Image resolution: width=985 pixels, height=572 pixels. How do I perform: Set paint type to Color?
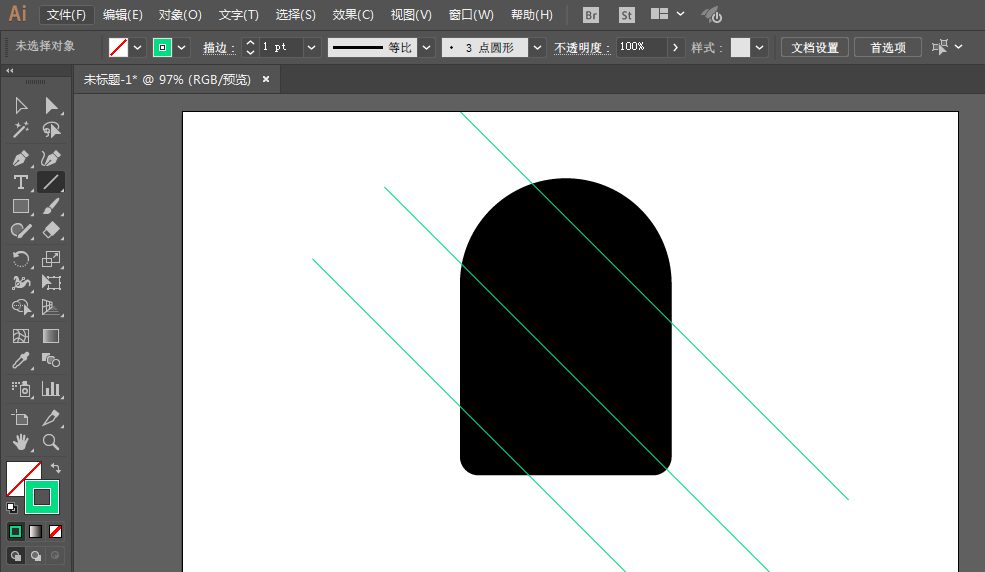coord(16,532)
